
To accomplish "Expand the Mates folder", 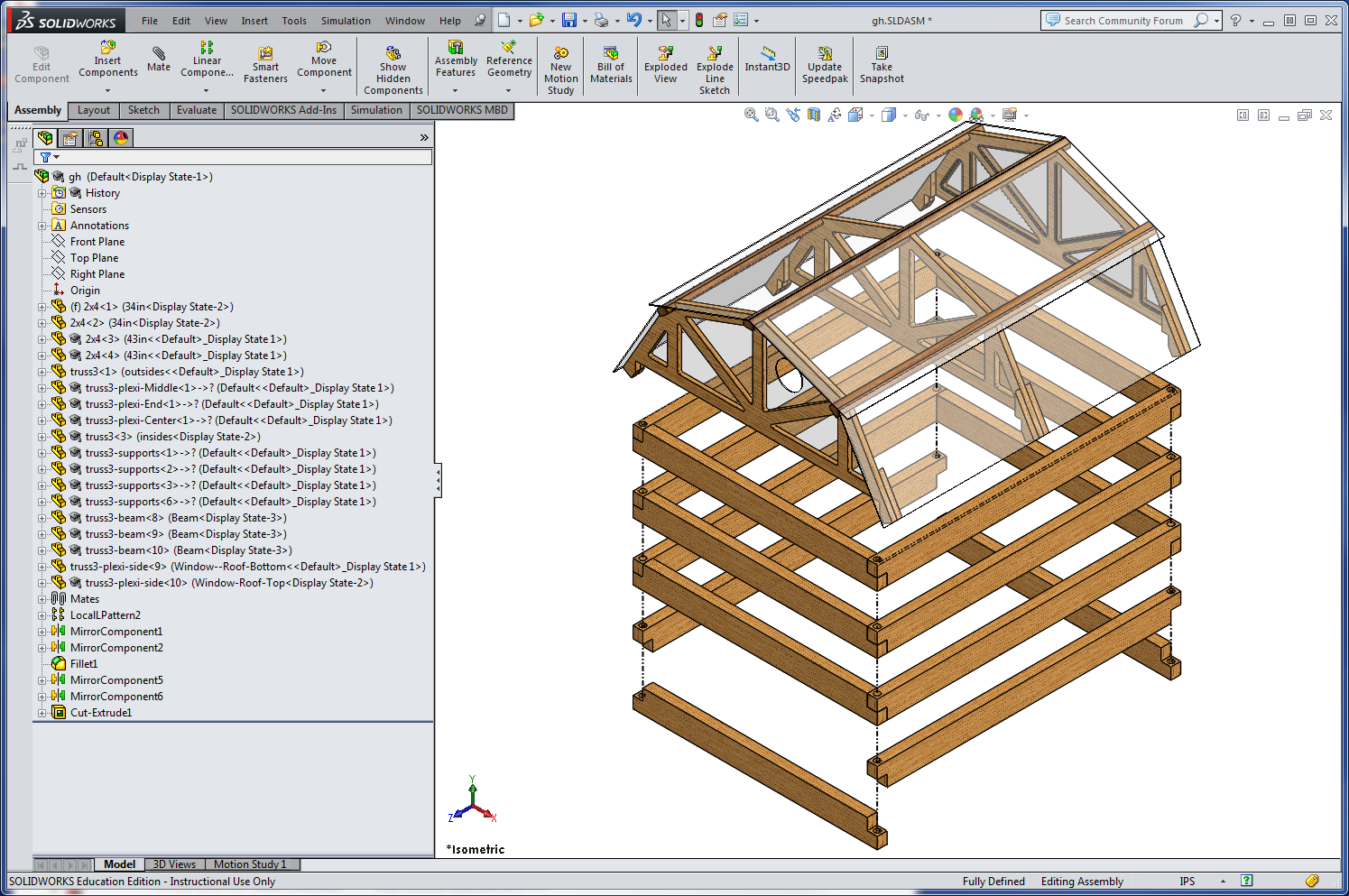I will (42, 599).
